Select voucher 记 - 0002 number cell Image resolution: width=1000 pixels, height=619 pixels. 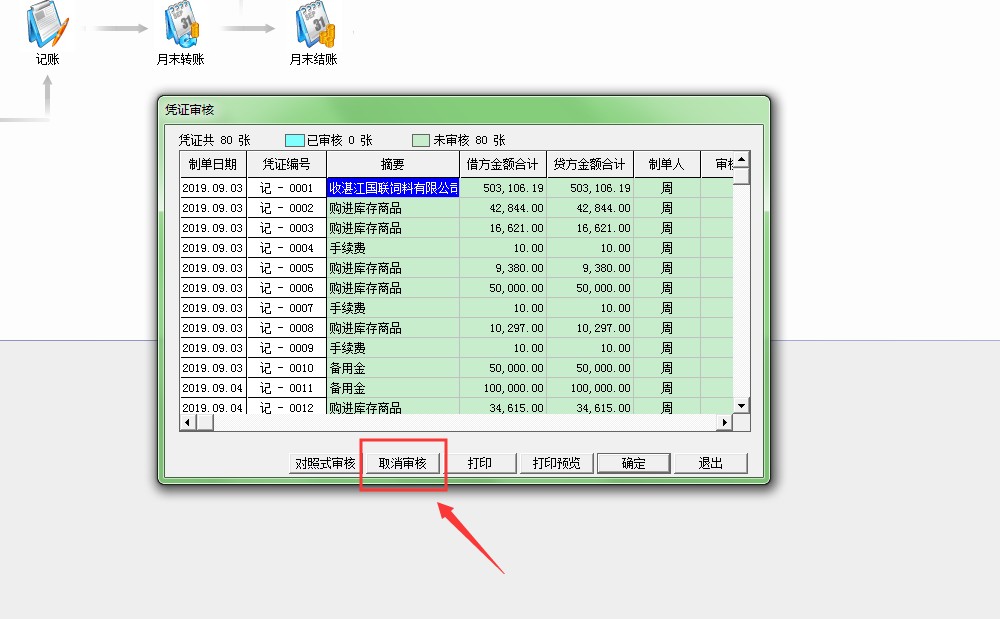point(287,208)
